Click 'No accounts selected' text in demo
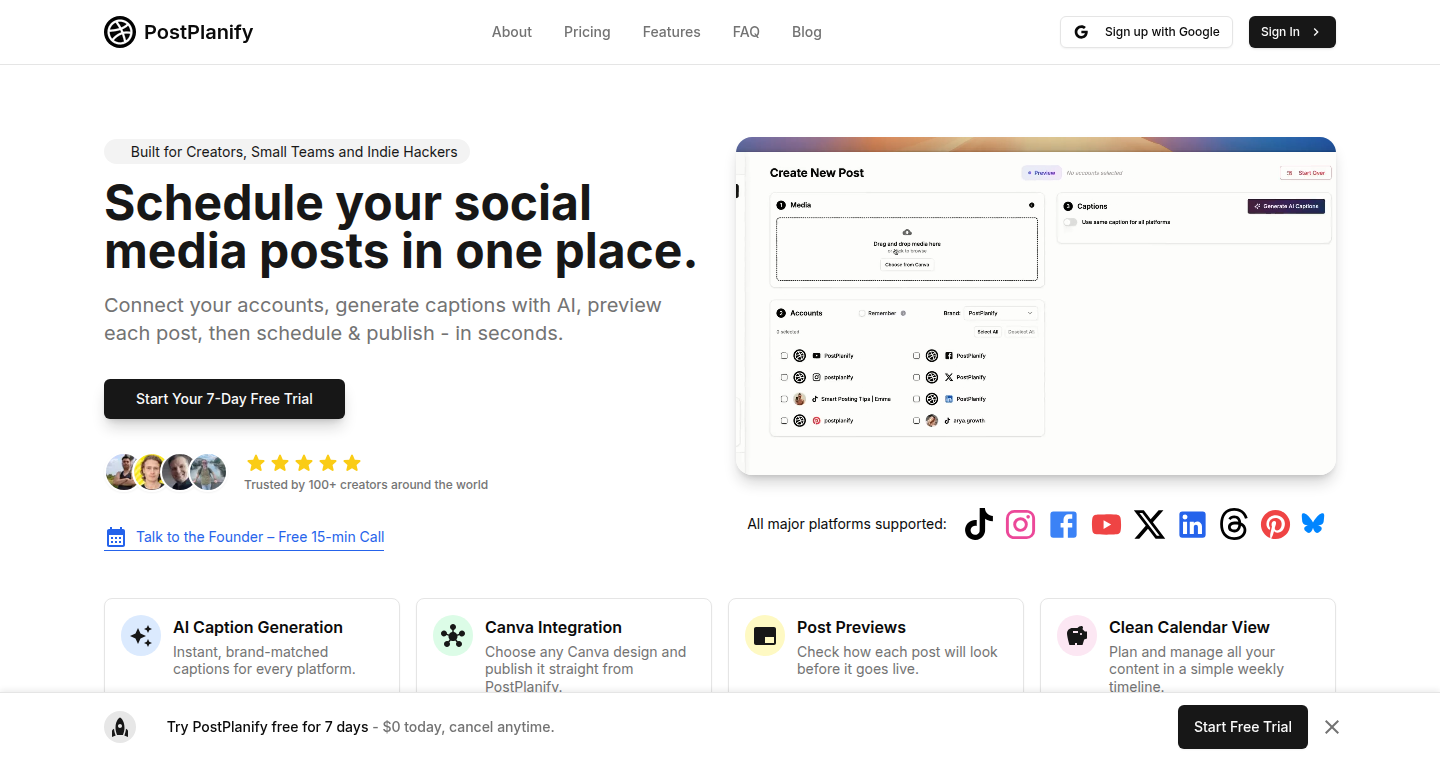This screenshot has width=1440, height=761. 1094,173
